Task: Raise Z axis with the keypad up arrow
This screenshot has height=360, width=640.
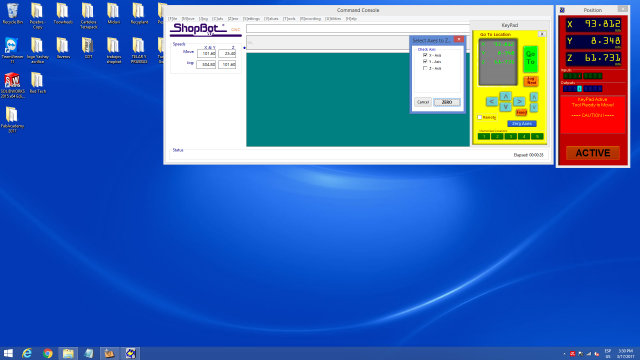Action: click(534, 97)
